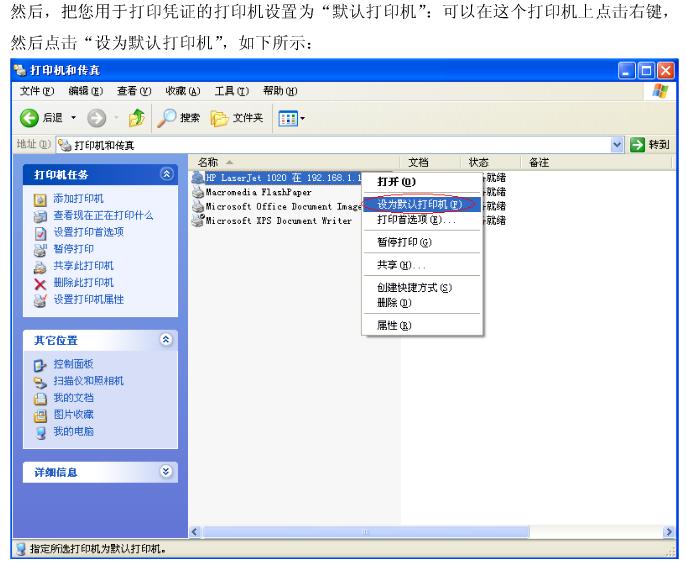Open the 帮助(H) menu

click(280, 91)
